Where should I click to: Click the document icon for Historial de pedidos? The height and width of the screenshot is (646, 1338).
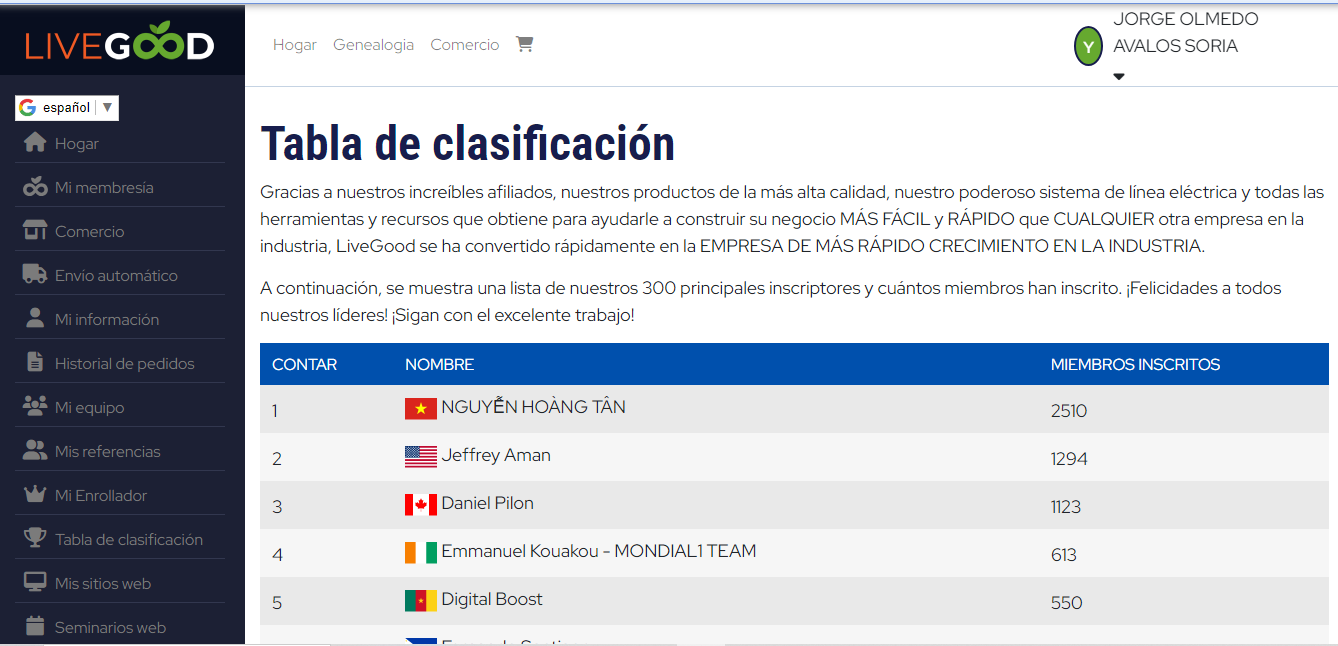pos(35,363)
